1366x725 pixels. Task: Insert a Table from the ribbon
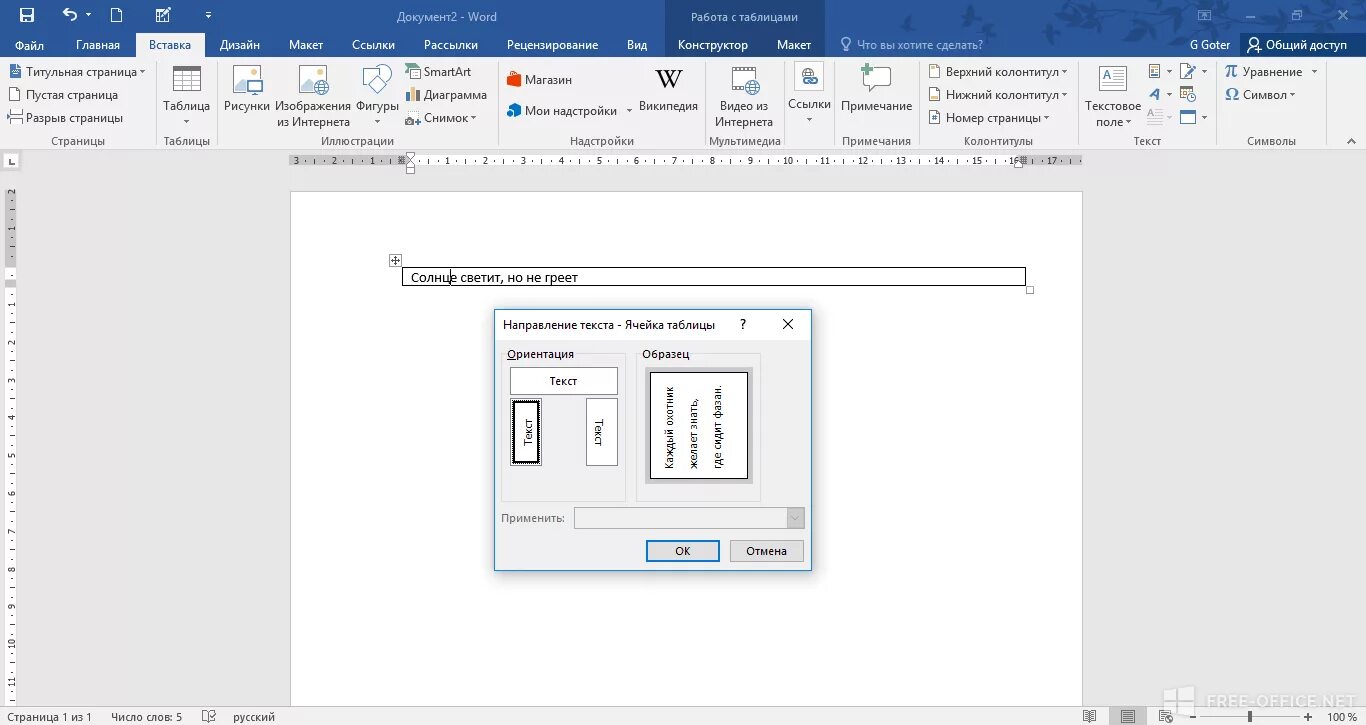point(186,97)
